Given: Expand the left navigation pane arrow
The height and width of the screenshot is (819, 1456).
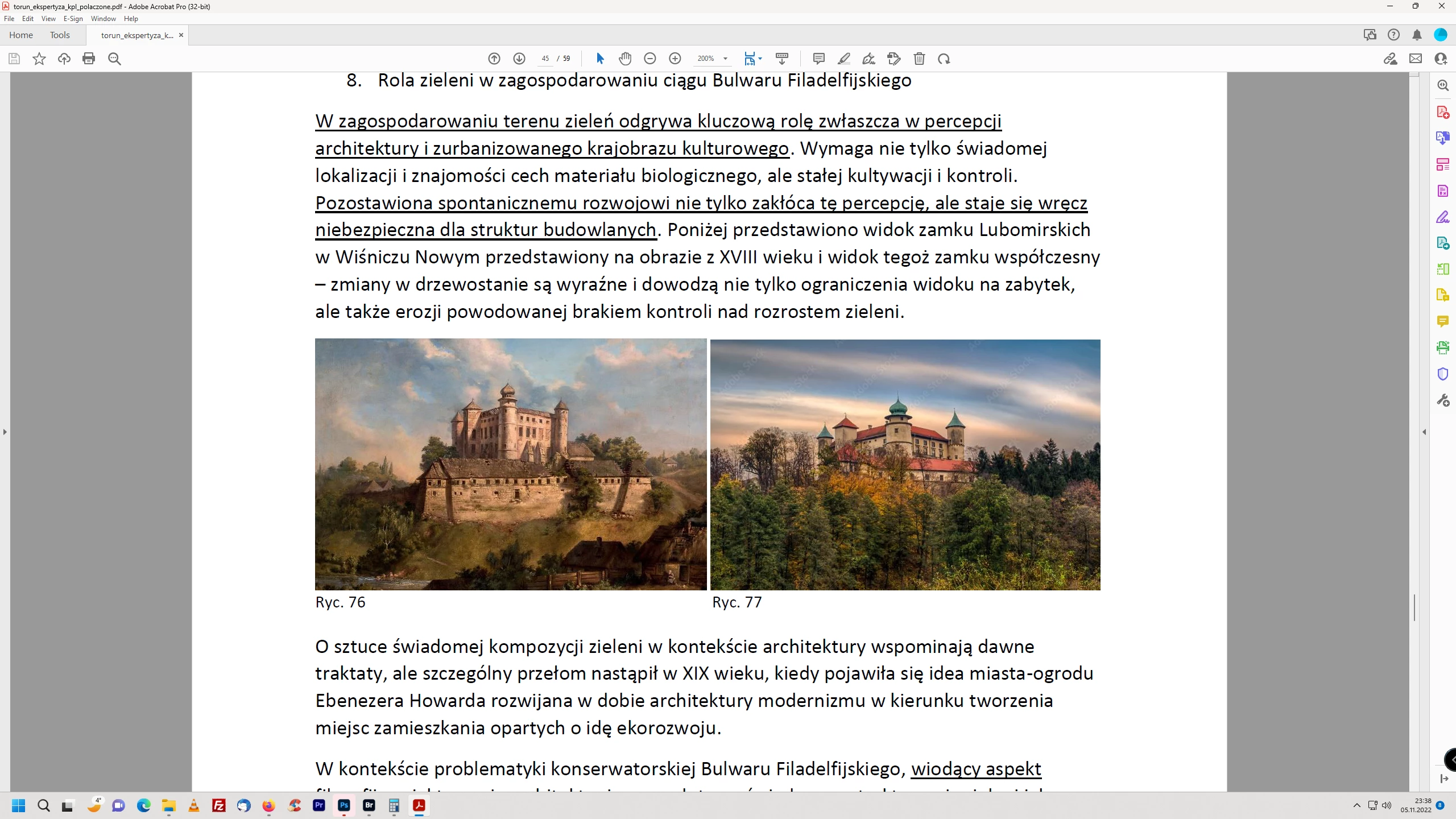Looking at the screenshot, I should pyautogui.click(x=5, y=432).
